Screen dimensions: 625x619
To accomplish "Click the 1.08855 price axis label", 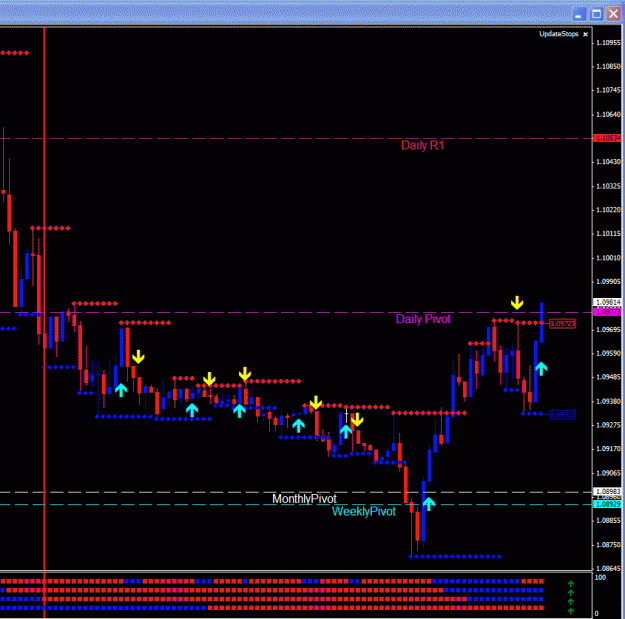I will coord(608,521).
